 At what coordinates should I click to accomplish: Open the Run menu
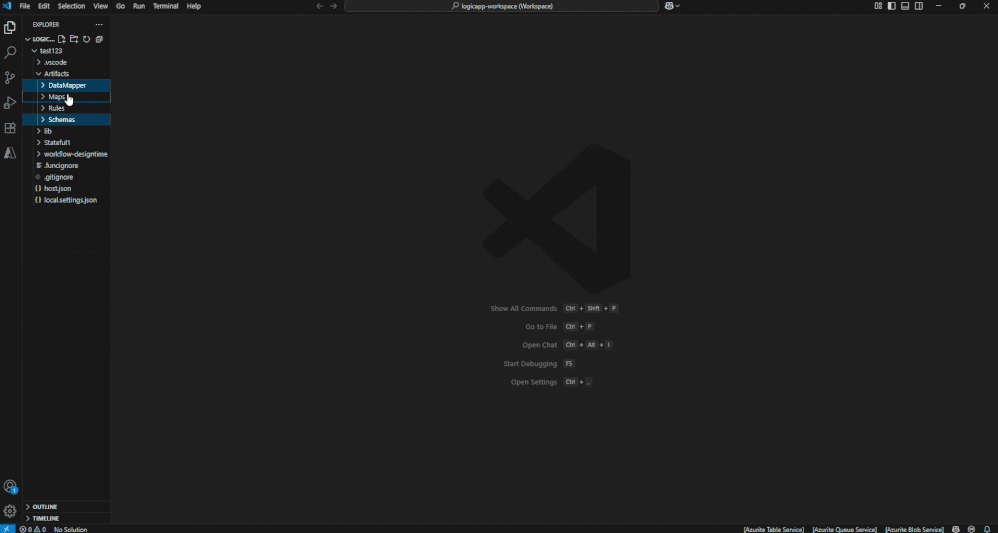pyautogui.click(x=139, y=6)
